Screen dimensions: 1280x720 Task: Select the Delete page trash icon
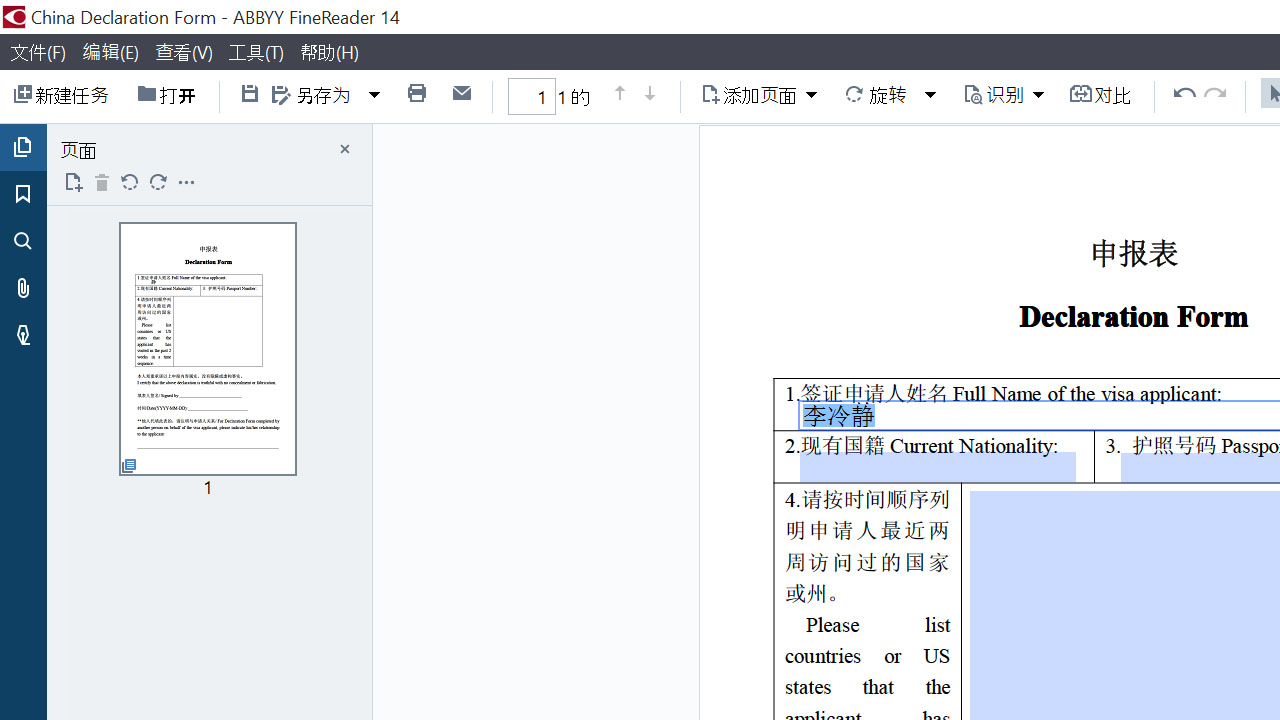tap(101, 182)
